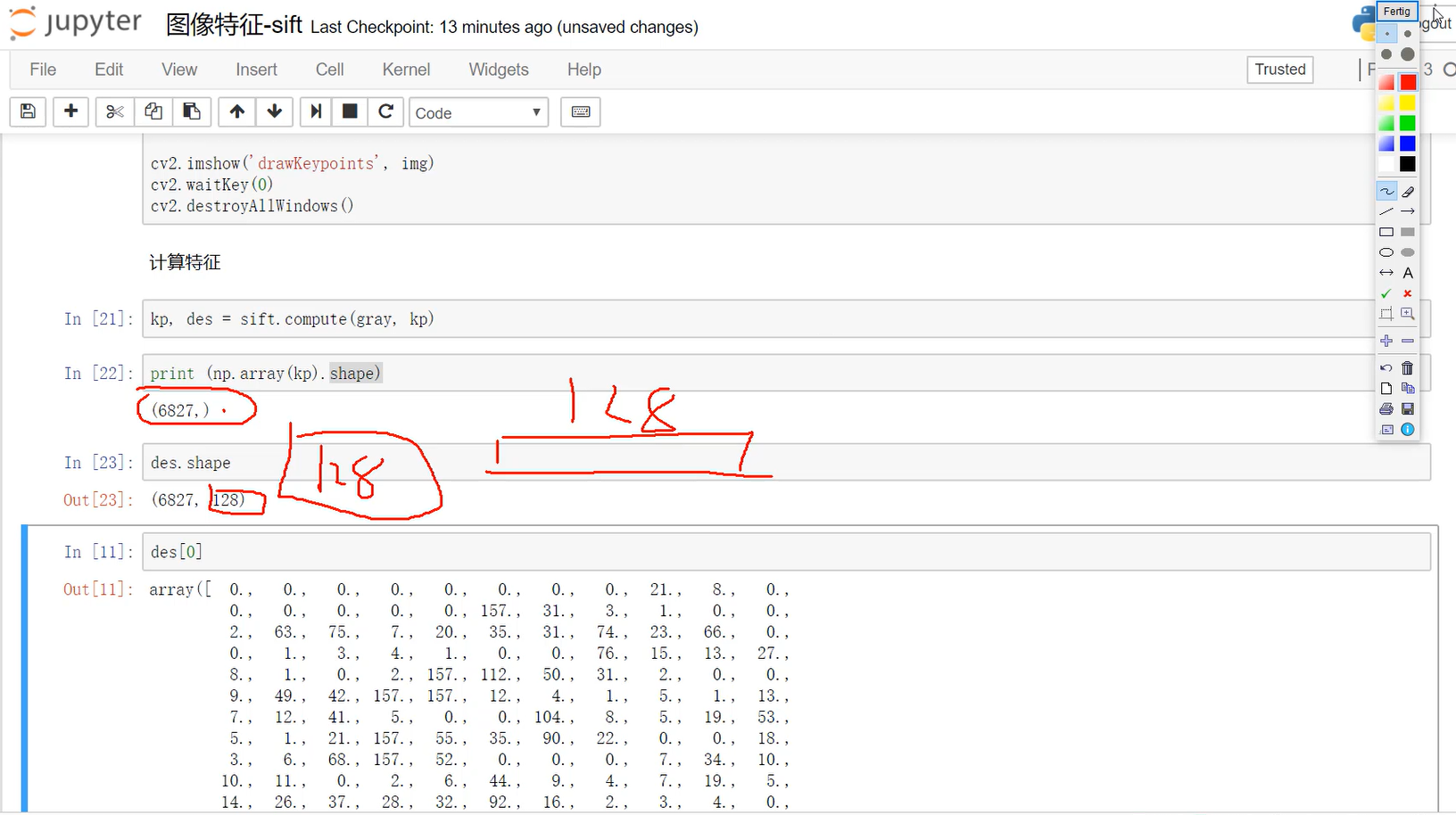Open the View menu

point(179,70)
